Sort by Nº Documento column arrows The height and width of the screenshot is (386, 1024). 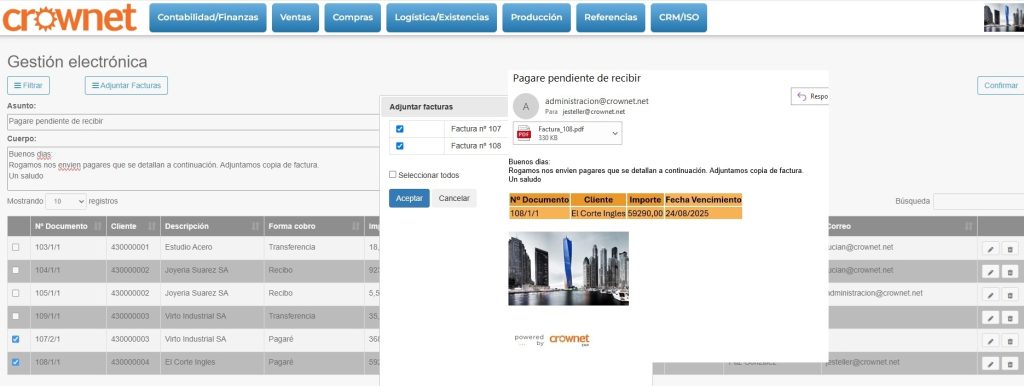pos(98,226)
